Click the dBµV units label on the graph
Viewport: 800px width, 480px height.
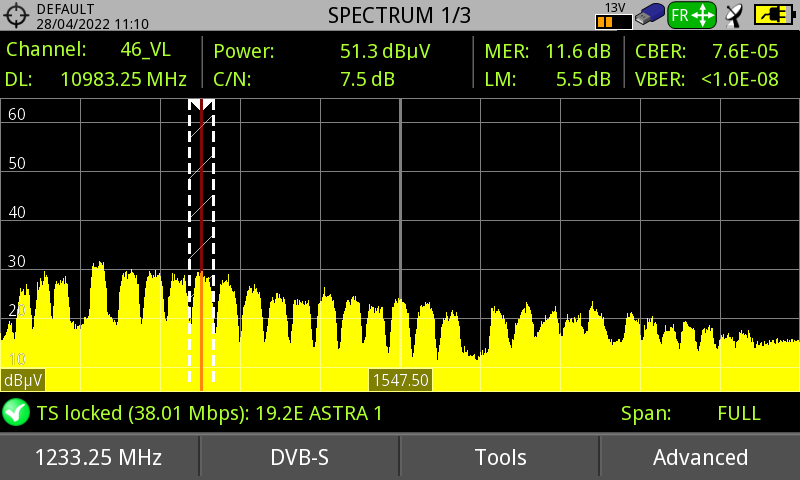coord(22,381)
